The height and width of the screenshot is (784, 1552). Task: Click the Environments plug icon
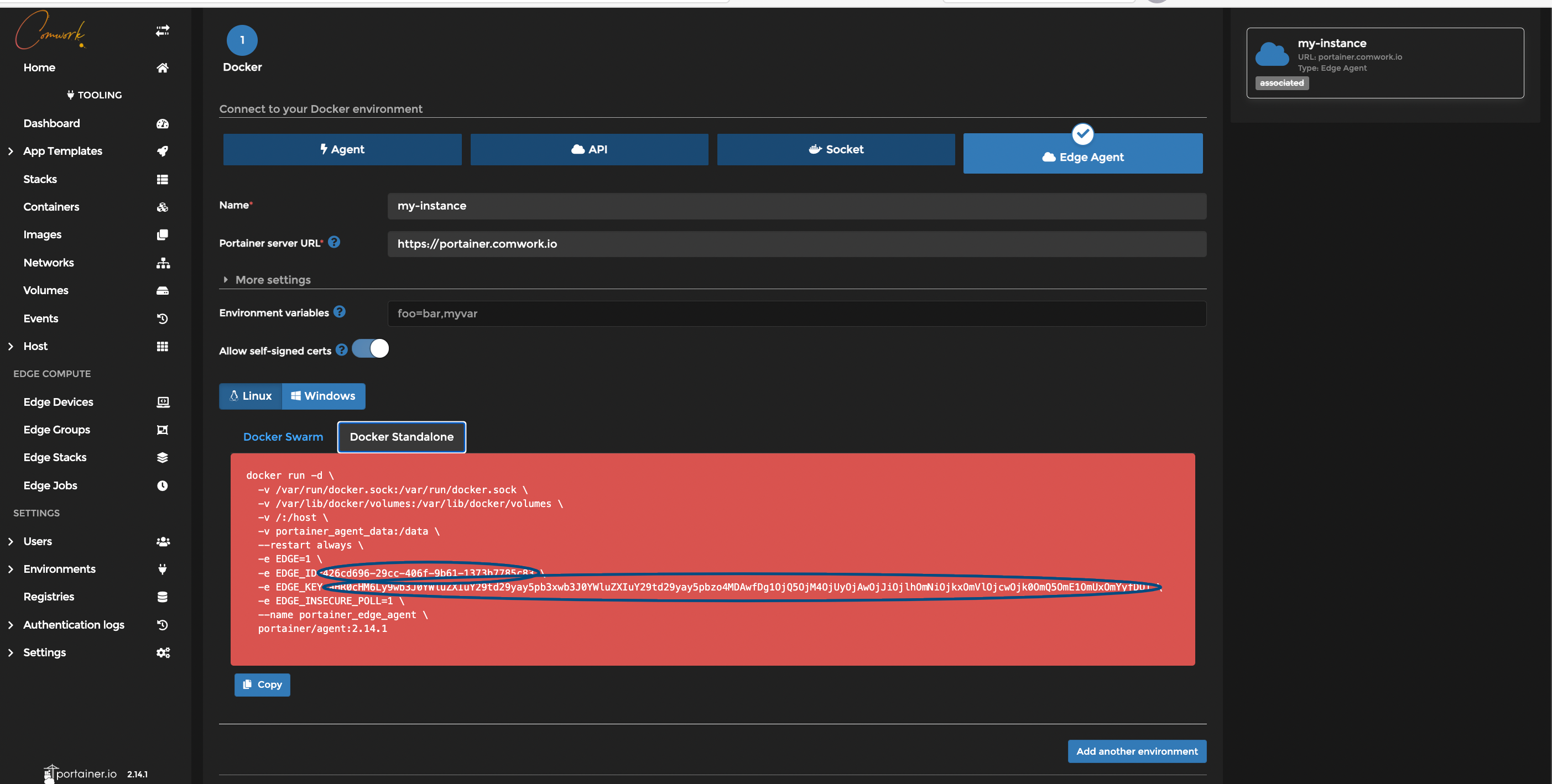(163, 569)
